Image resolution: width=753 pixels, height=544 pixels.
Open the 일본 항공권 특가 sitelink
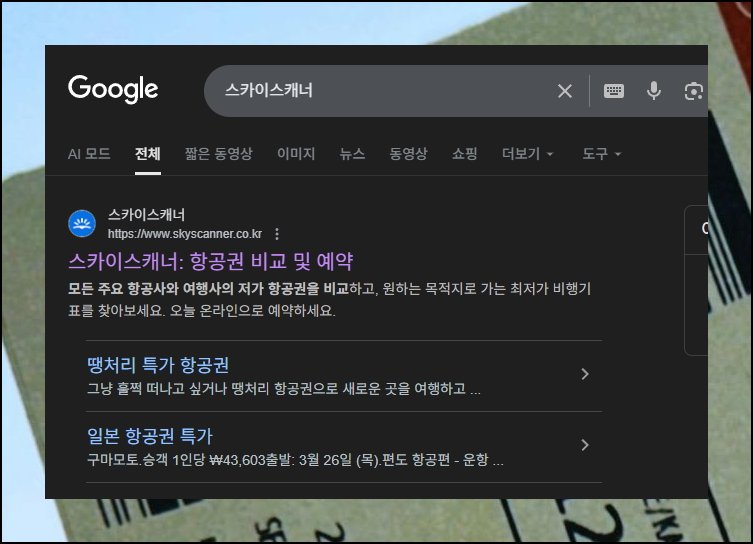click(149, 436)
